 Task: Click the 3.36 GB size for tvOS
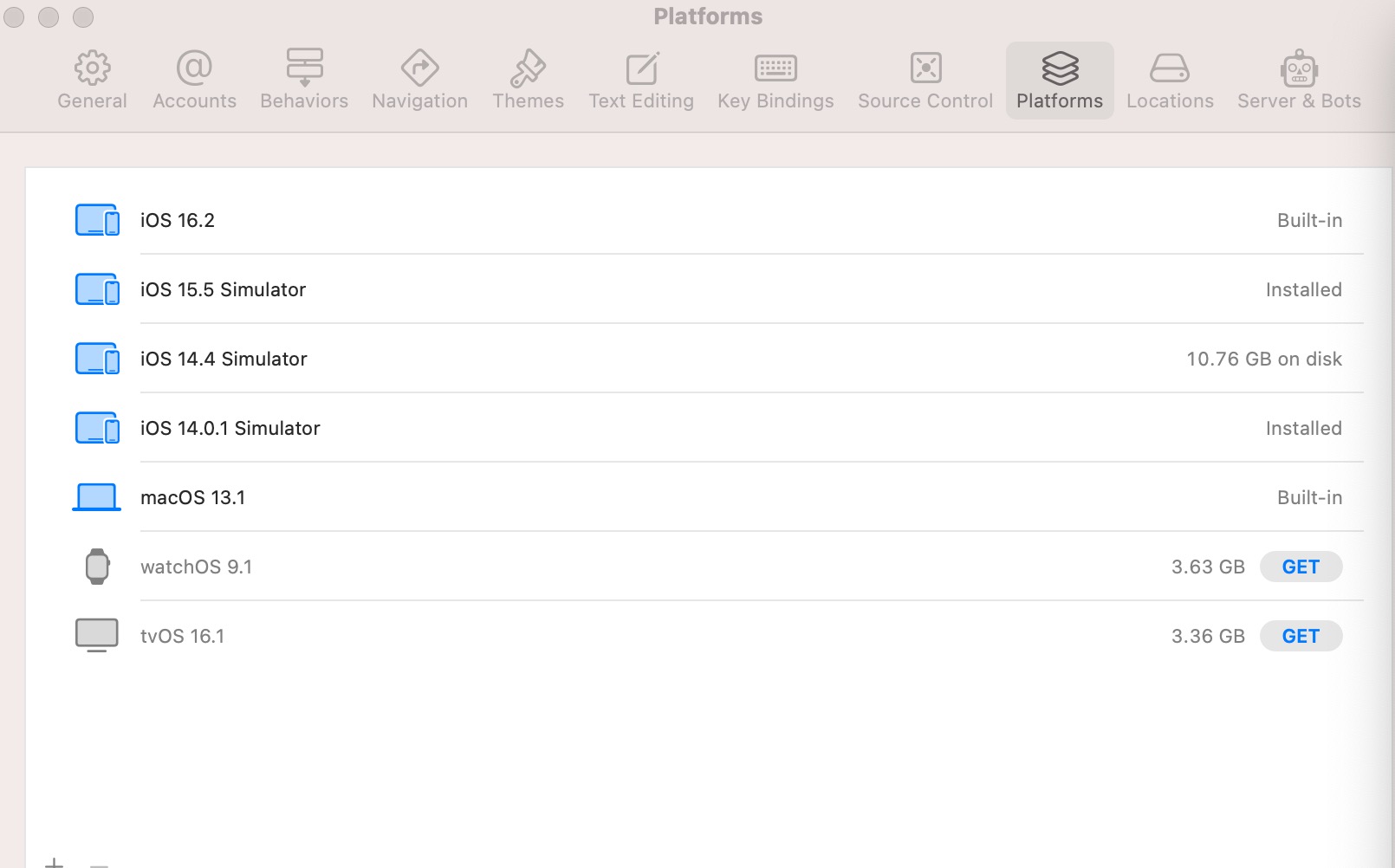pyautogui.click(x=1208, y=636)
